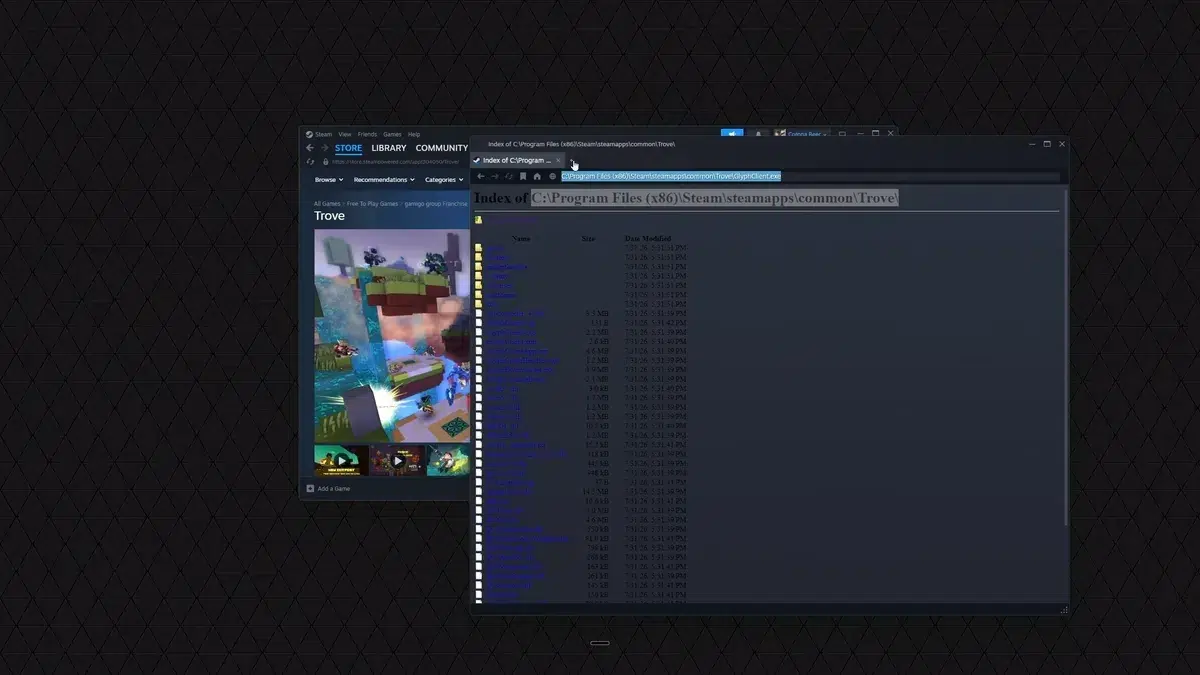Play the first Trove trailer thumbnail
This screenshot has width=1200, height=675.
click(x=341, y=461)
